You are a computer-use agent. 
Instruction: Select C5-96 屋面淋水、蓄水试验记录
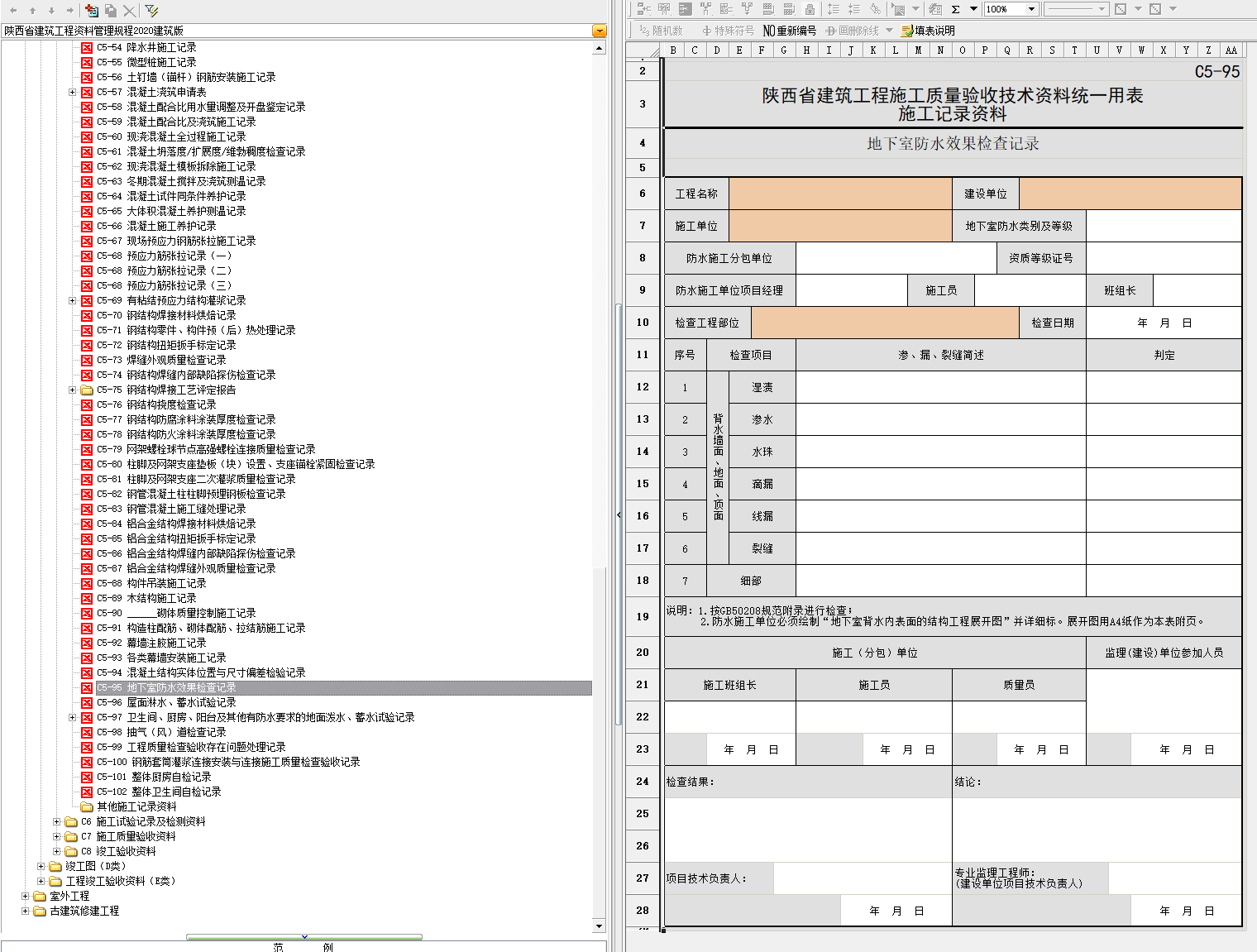[166, 702]
